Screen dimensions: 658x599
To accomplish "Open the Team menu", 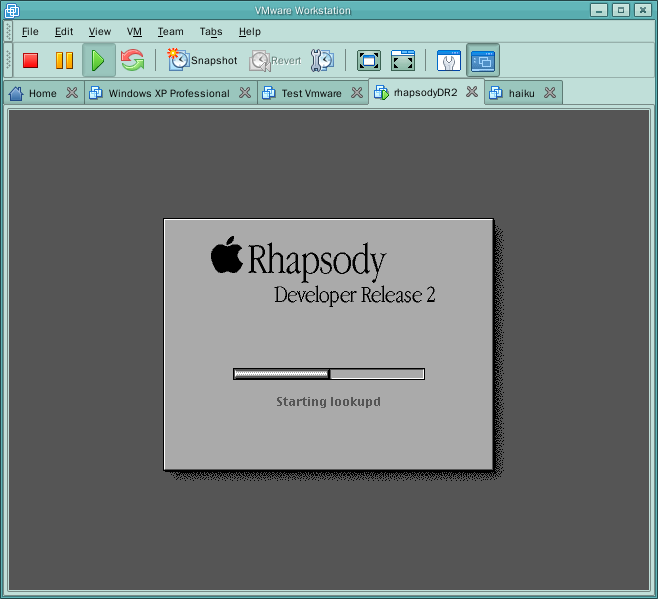I will point(170,31).
